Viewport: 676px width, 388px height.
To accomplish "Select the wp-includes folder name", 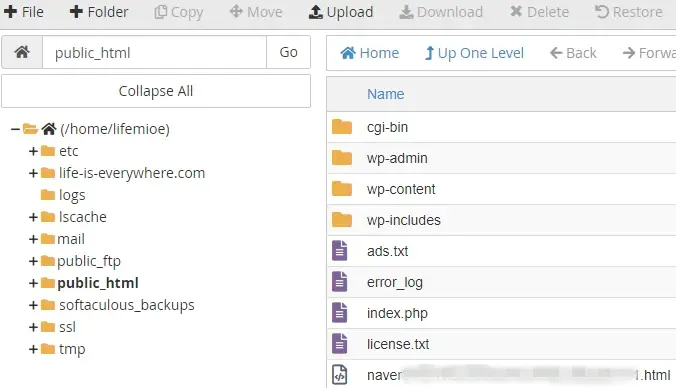I will [x=404, y=220].
